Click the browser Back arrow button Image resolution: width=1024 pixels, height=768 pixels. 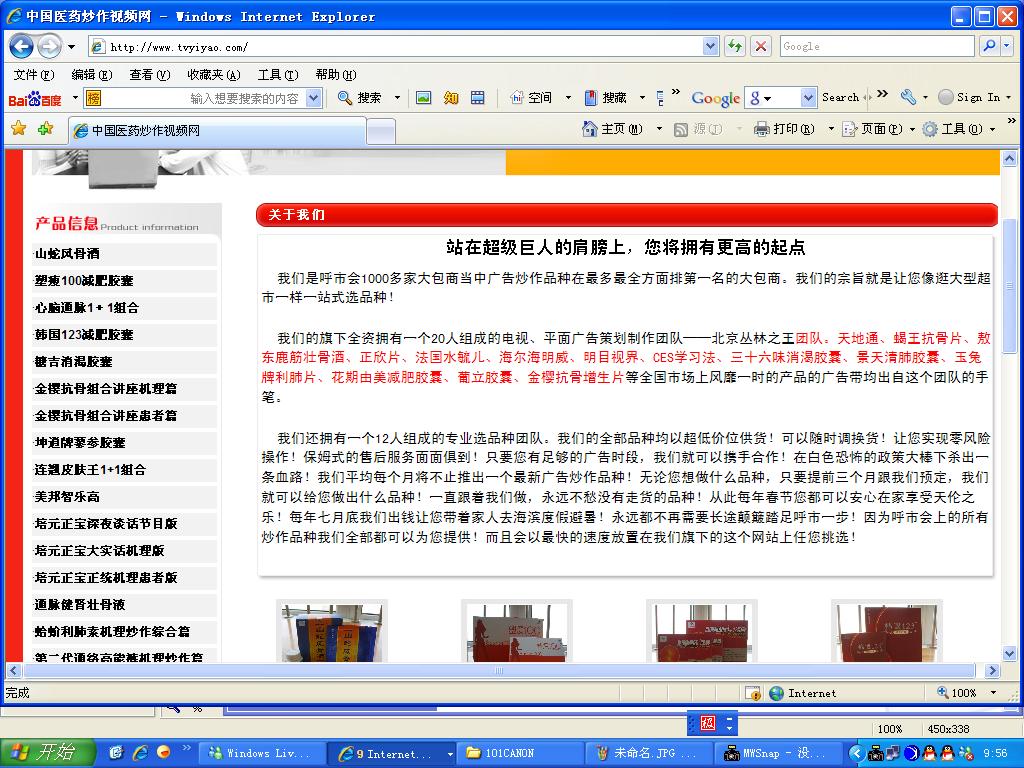click(x=21, y=46)
